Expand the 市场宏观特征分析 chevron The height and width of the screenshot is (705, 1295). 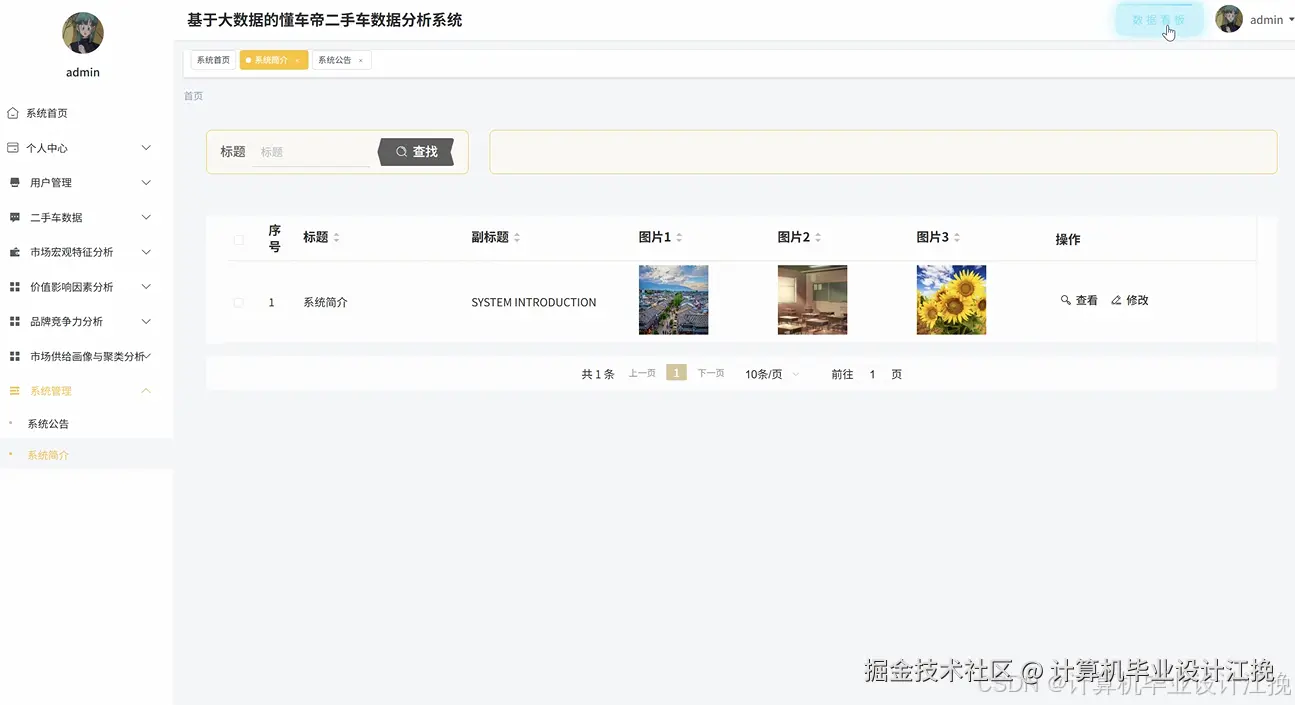(x=146, y=252)
